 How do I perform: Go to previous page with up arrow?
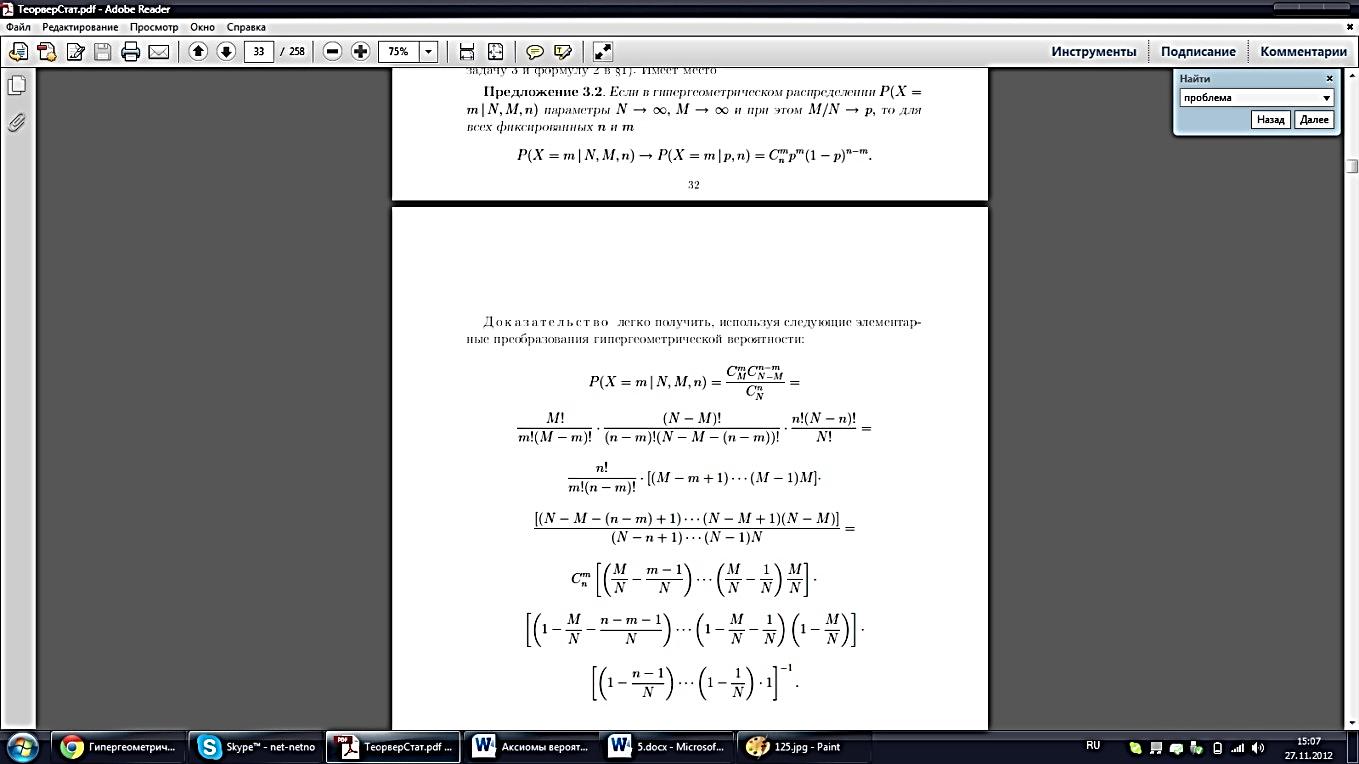click(198, 51)
